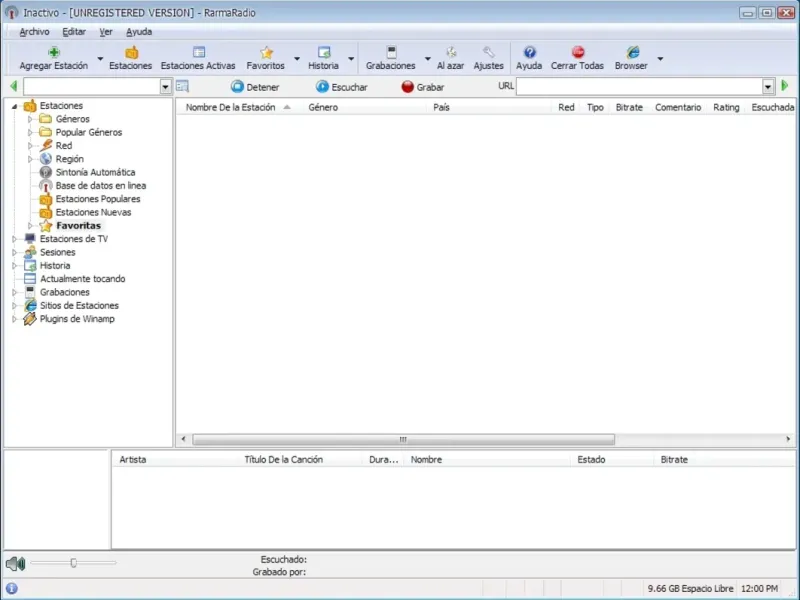Select Estaciones Populares node

pyautogui.click(x=98, y=199)
